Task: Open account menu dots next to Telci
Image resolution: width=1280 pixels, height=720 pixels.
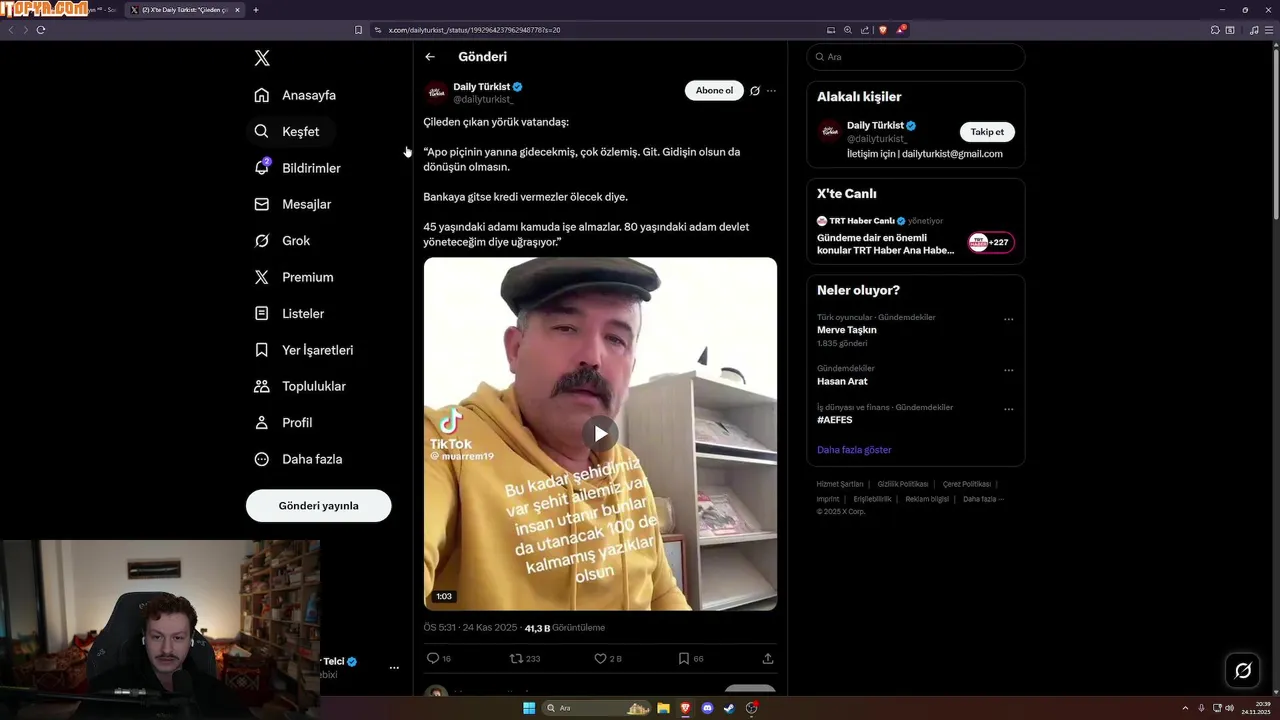Action: point(394,668)
